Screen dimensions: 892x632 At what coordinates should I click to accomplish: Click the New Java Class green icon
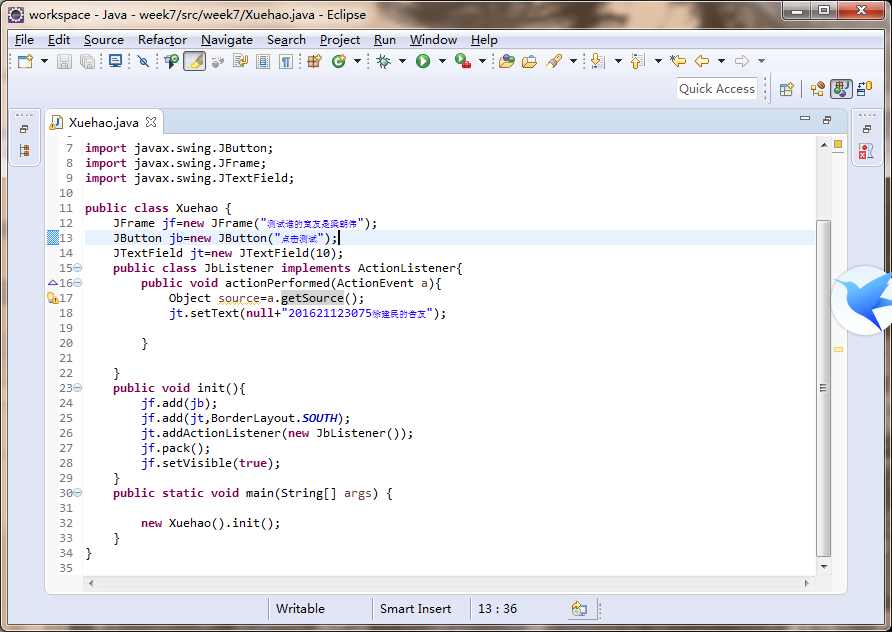tap(339, 61)
